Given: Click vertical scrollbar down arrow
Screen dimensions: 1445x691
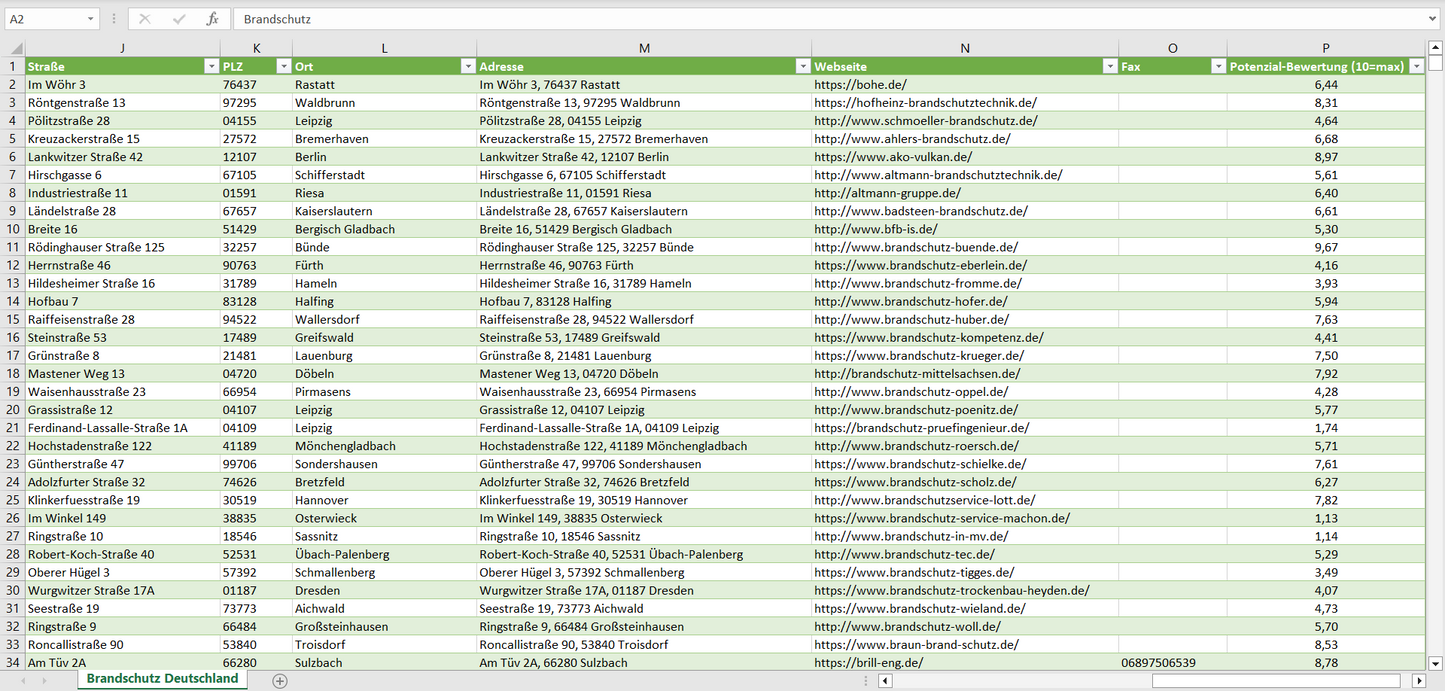Looking at the screenshot, I should click(x=1436, y=662).
